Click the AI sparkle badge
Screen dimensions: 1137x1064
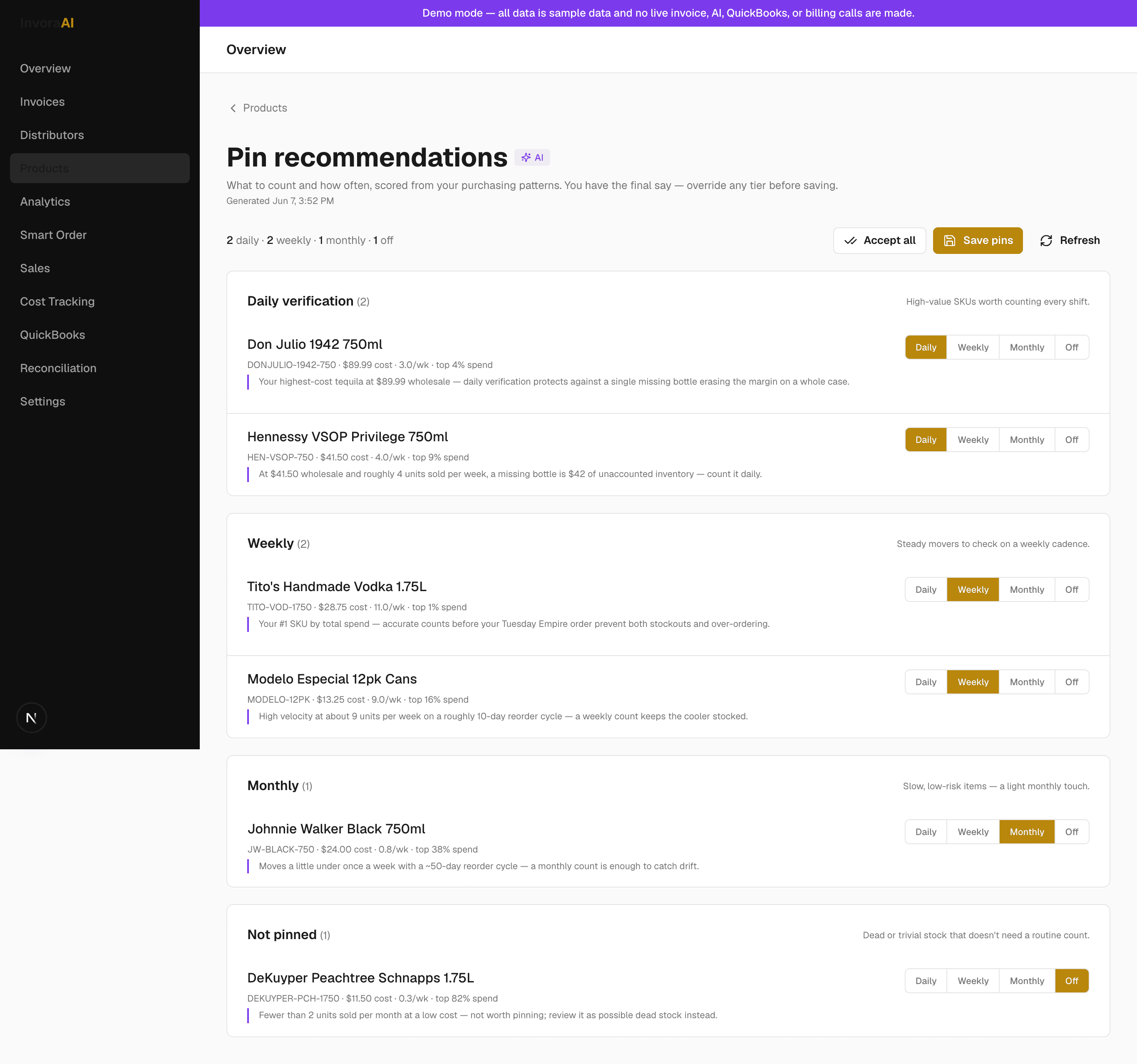pyautogui.click(x=532, y=157)
